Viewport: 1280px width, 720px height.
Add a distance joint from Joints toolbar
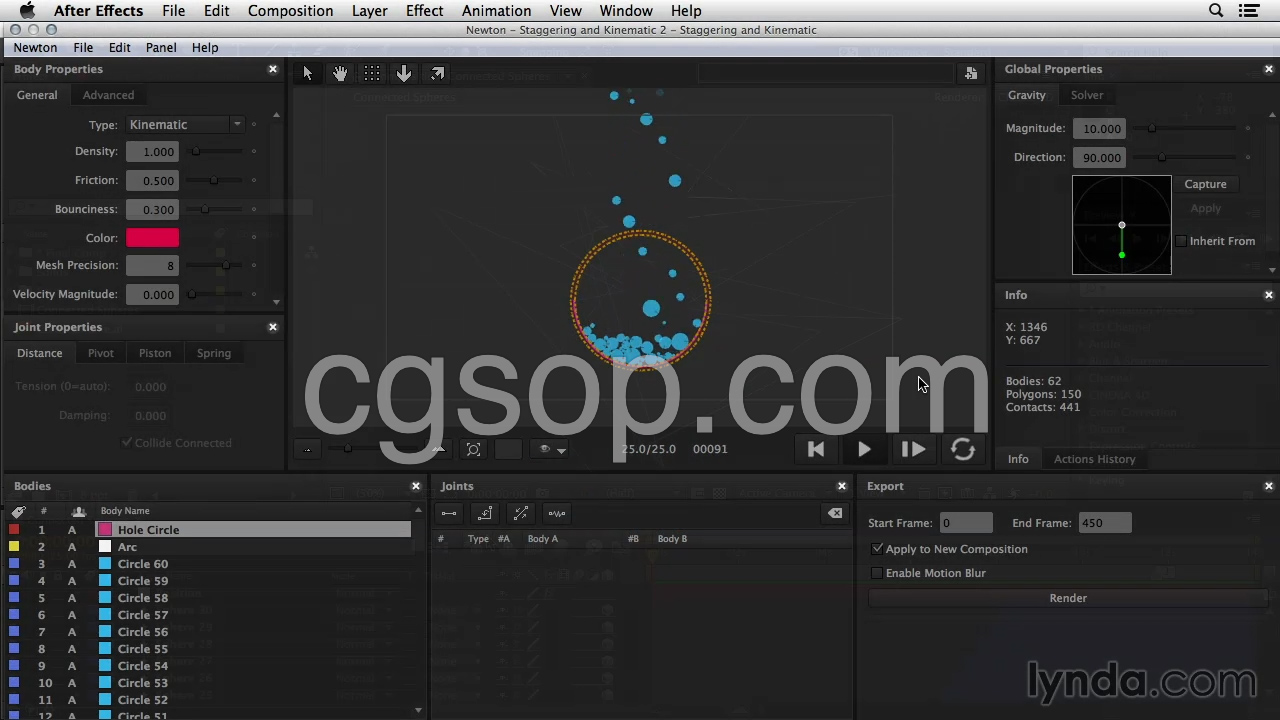pos(449,513)
